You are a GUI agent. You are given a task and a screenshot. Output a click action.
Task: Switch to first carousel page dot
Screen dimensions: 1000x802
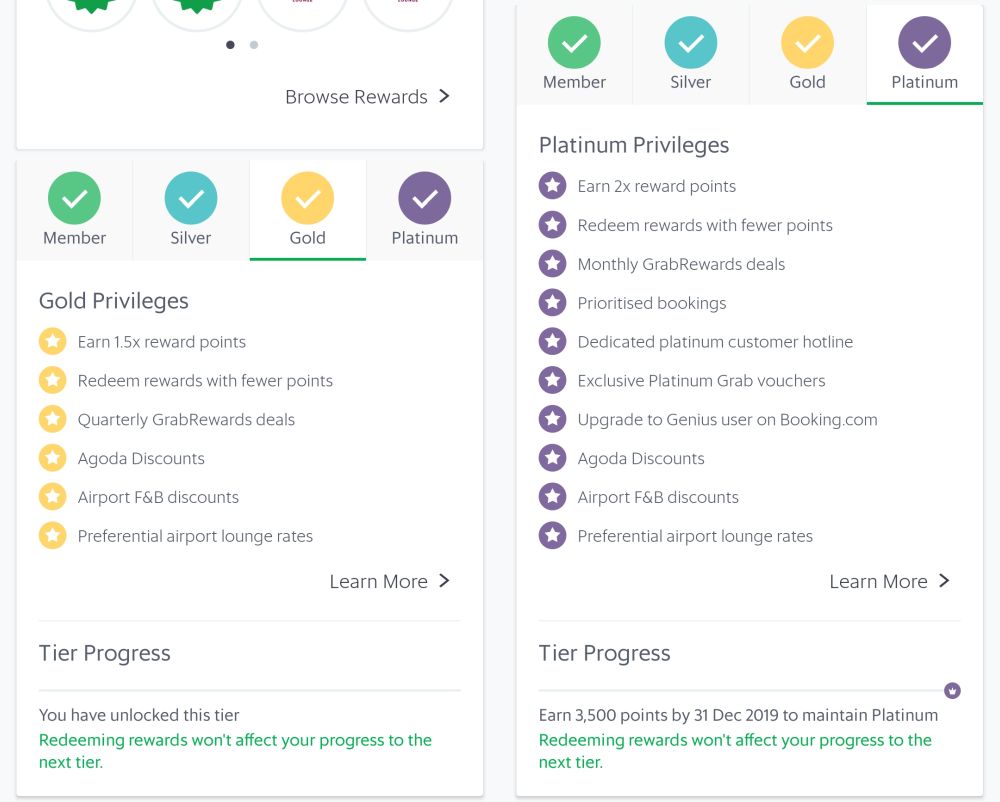(x=230, y=45)
